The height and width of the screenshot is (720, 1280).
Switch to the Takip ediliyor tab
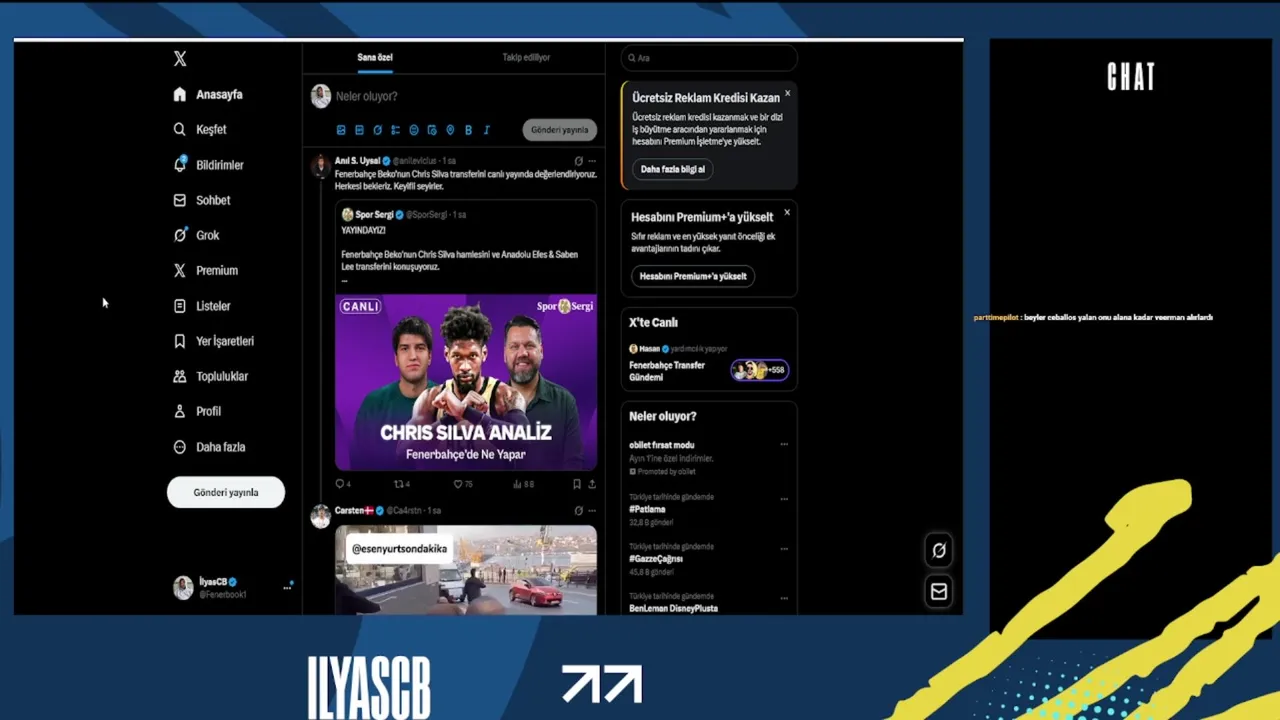pyautogui.click(x=526, y=57)
